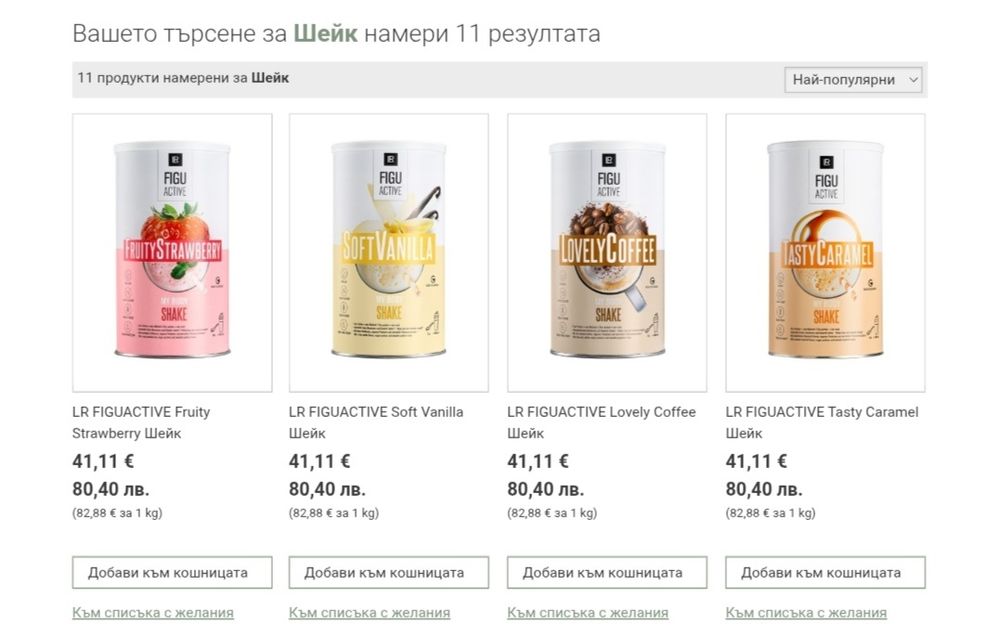
Task: Click the Tasty Caramel 80,40 лв. price
Action: coord(764,489)
